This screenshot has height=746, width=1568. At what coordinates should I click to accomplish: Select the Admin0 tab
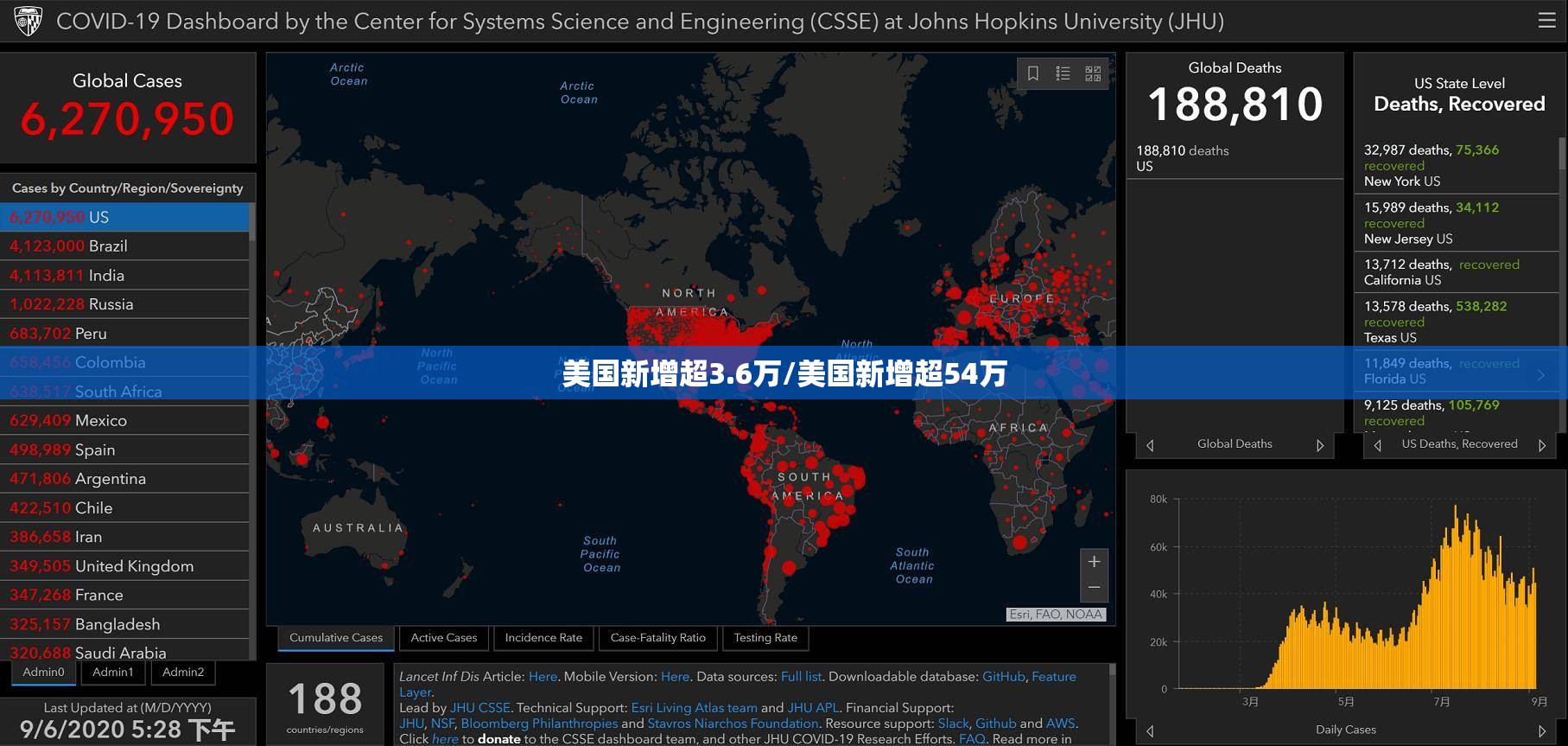tap(44, 673)
